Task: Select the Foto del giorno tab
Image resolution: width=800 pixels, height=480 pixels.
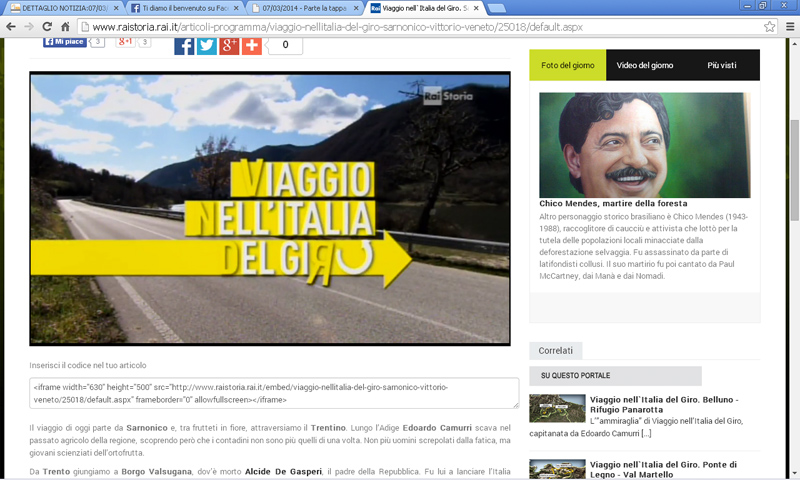Action: 567,65
